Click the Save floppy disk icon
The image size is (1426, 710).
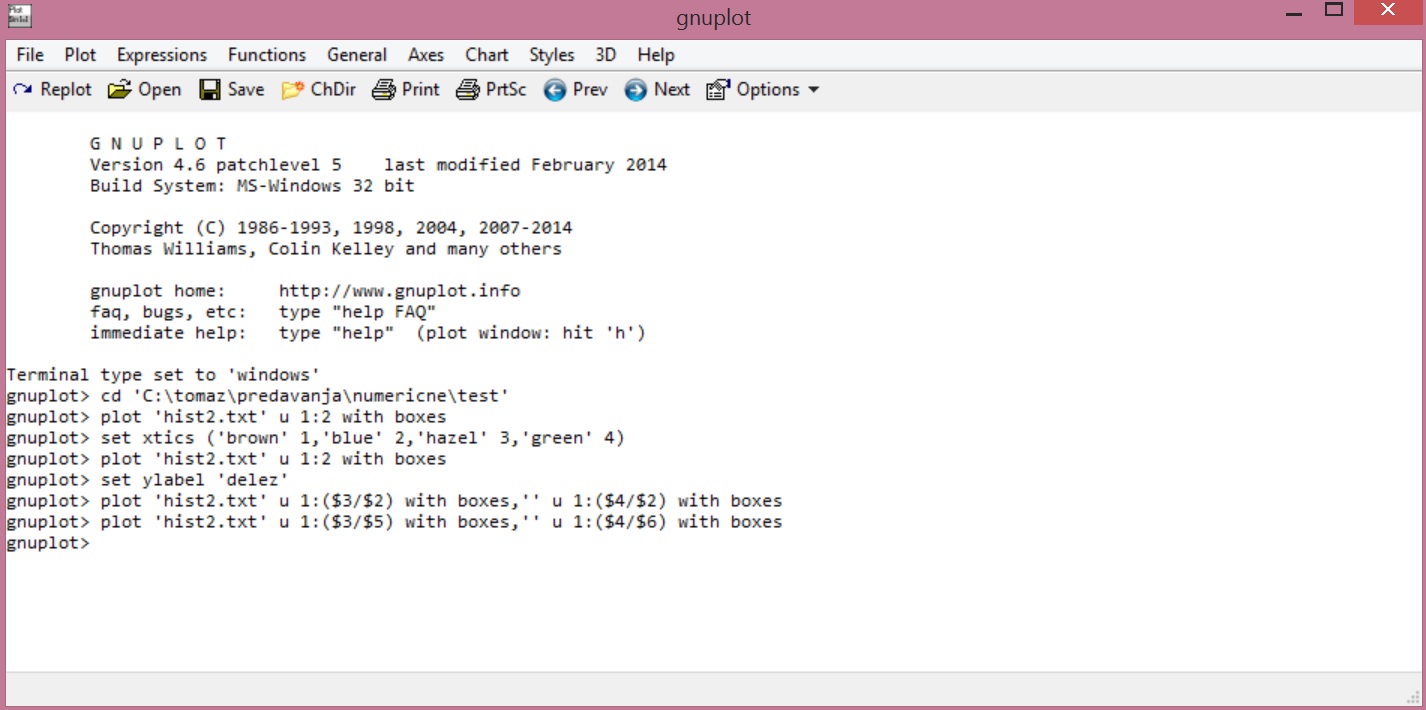(210, 90)
